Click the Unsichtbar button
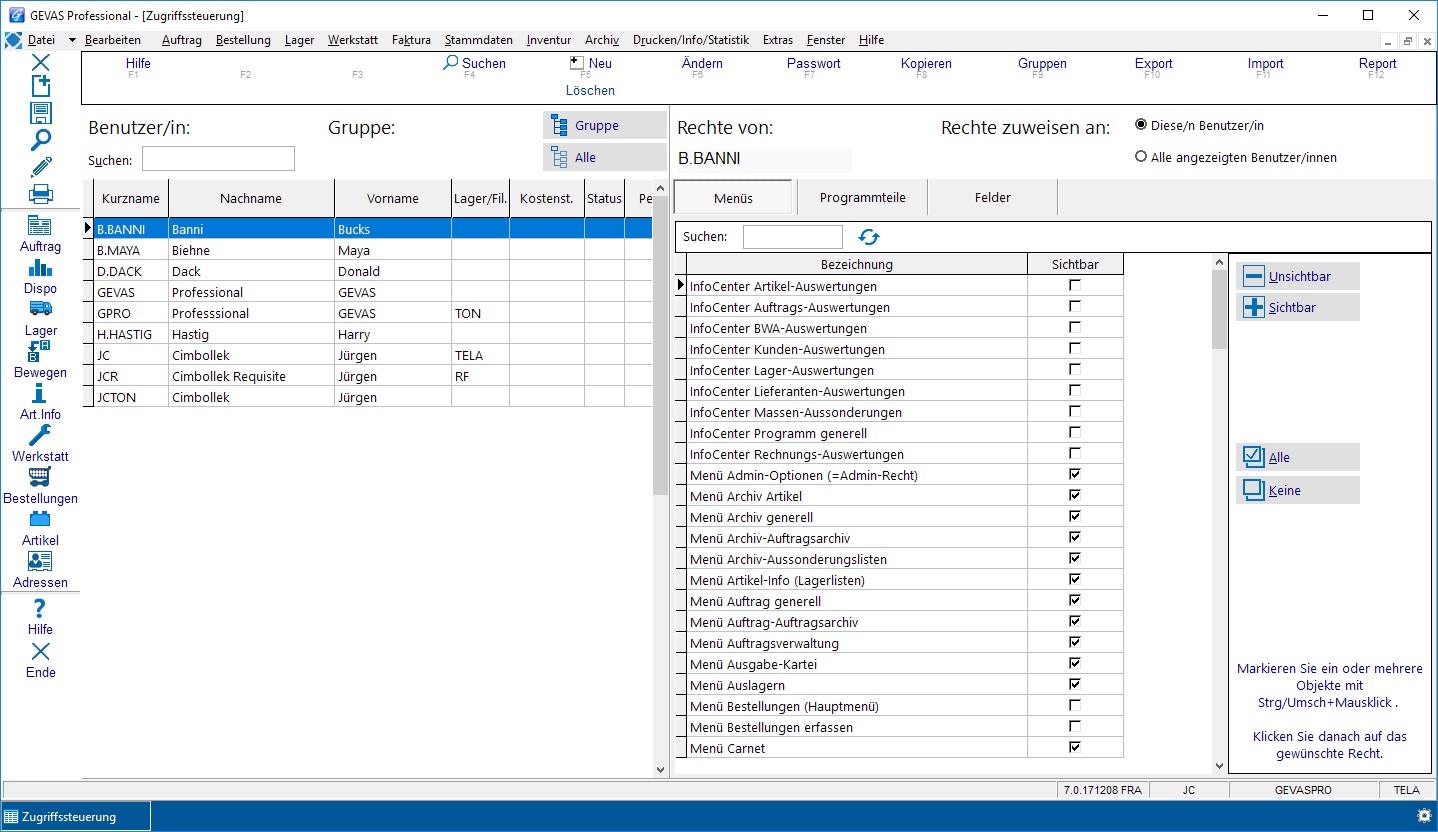 (x=1298, y=276)
